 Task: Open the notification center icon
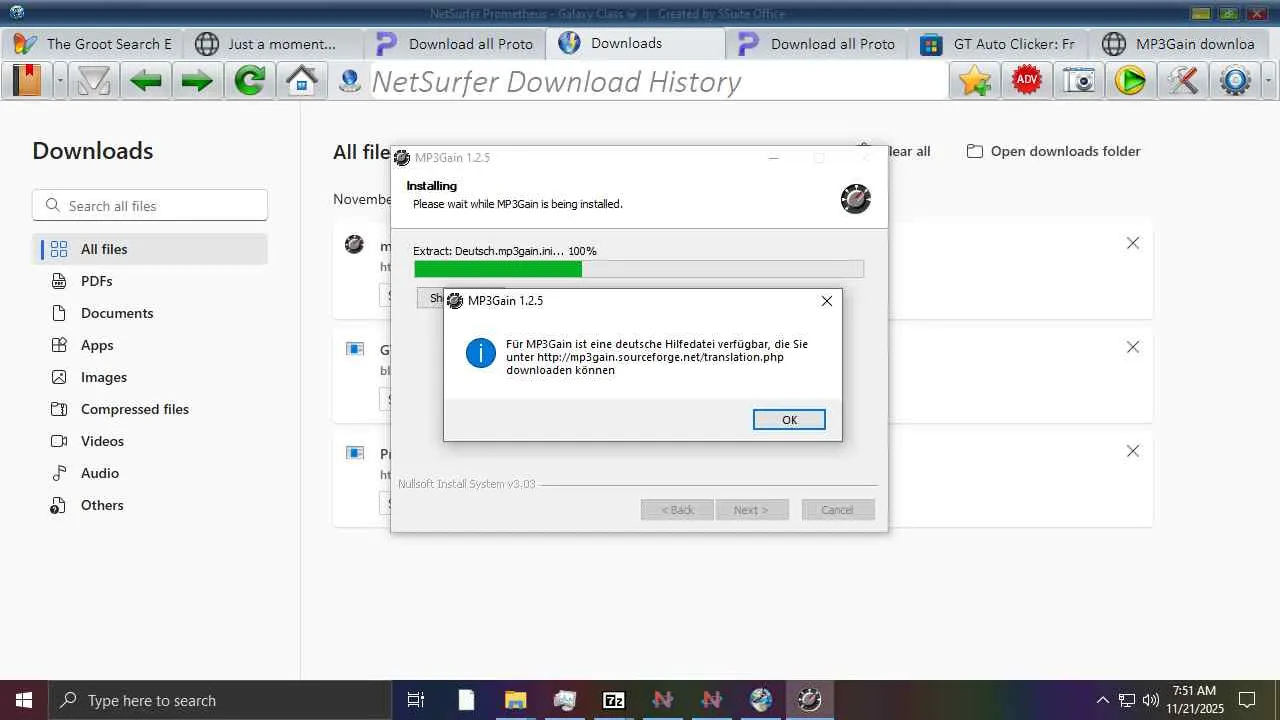(1247, 700)
